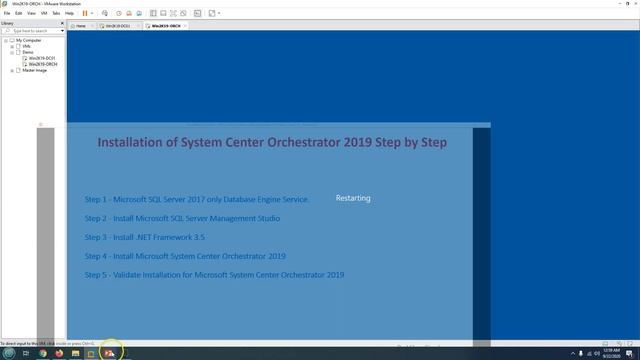This screenshot has width=640, height=360.
Task: Select the Demo folder in library
Action: tap(28, 52)
